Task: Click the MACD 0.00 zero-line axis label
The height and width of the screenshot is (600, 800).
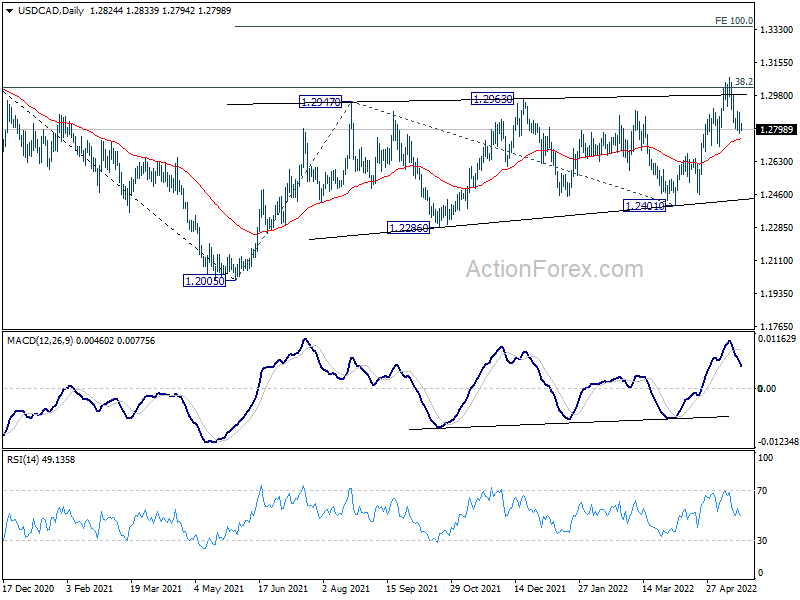Action: coord(768,388)
